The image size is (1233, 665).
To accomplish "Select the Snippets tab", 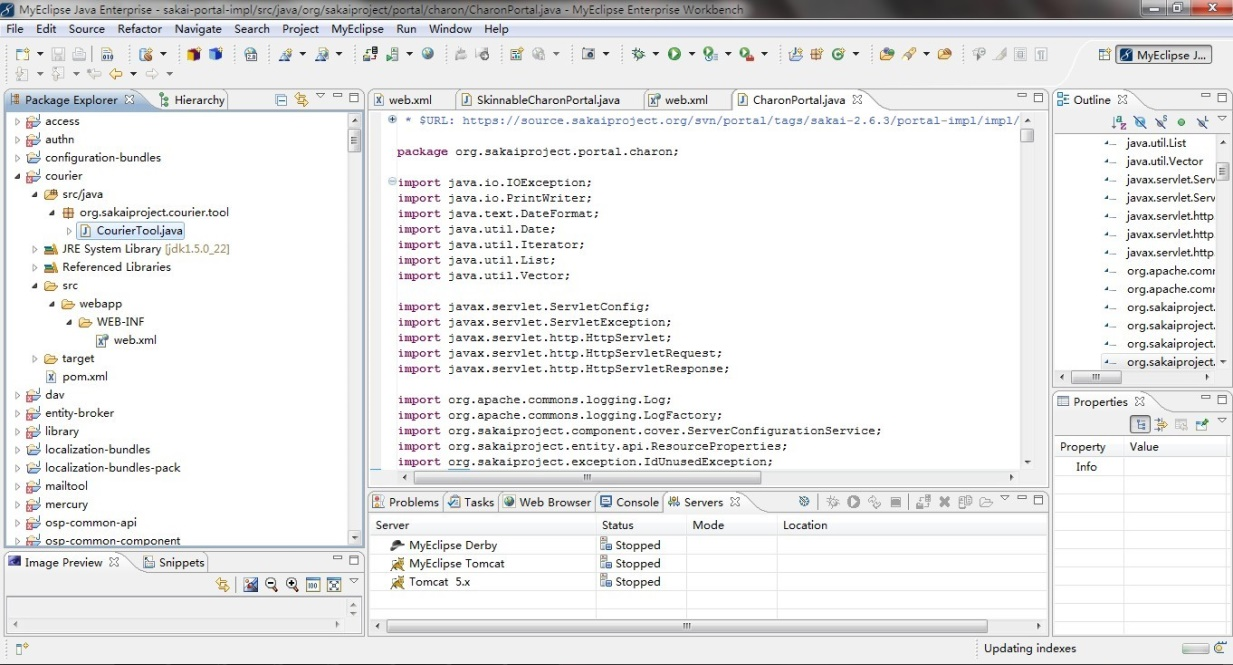I will [x=174, y=563].
